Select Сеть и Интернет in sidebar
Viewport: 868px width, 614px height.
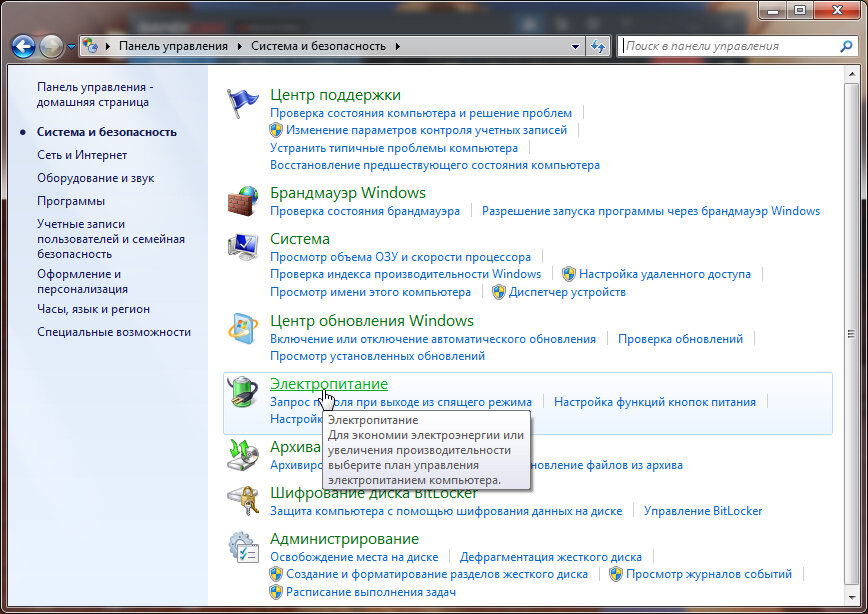[x=82, y=155]
